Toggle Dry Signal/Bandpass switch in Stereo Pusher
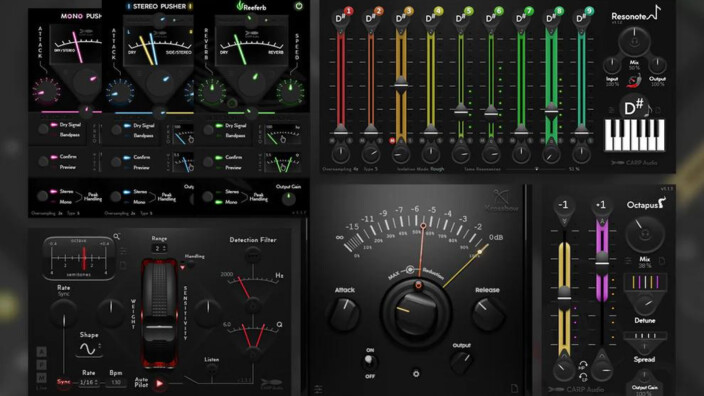Screen dimensions: 704x396 click(117, 130)
